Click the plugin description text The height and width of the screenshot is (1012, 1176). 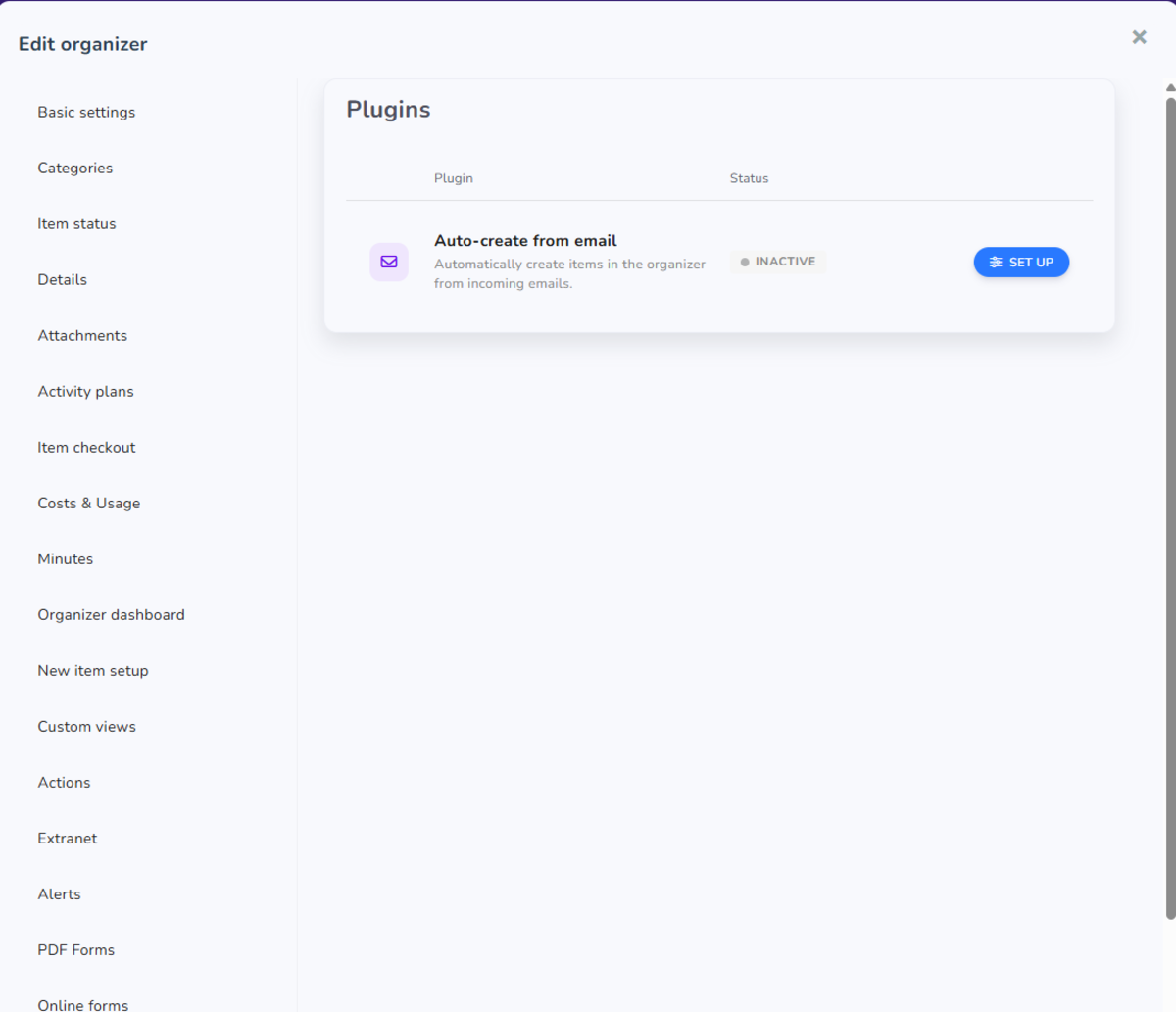[569, 273]
